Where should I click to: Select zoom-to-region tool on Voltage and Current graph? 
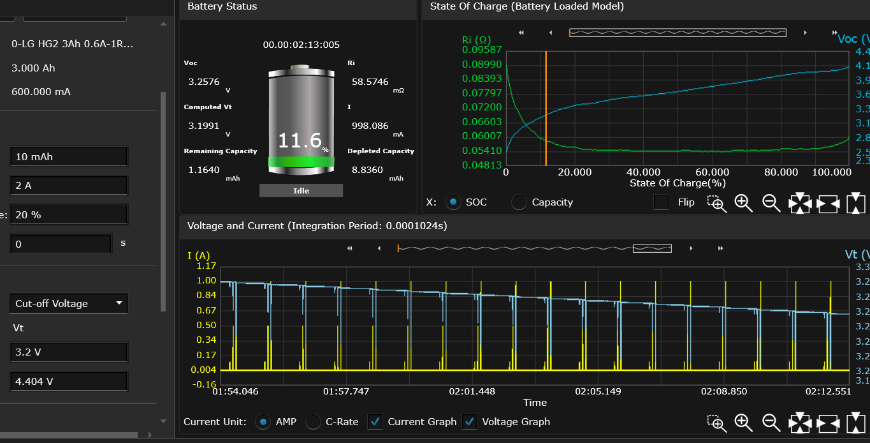pyautogui.click(x=716, y=424)
